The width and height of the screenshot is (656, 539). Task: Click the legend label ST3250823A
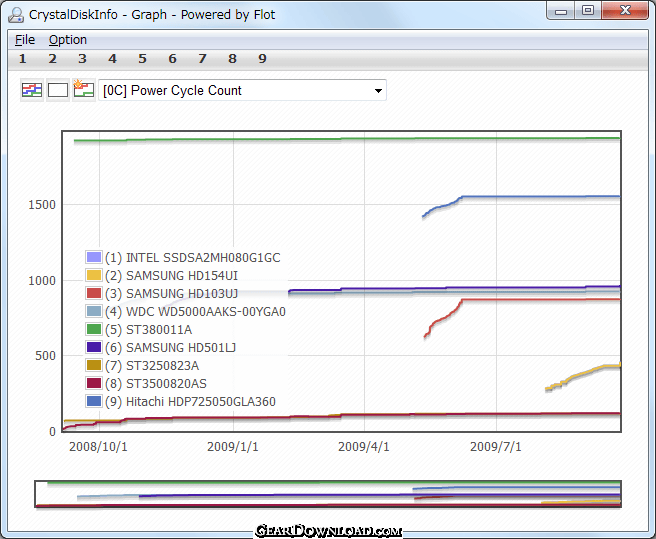pyautogui.click(x=152, y=365)
